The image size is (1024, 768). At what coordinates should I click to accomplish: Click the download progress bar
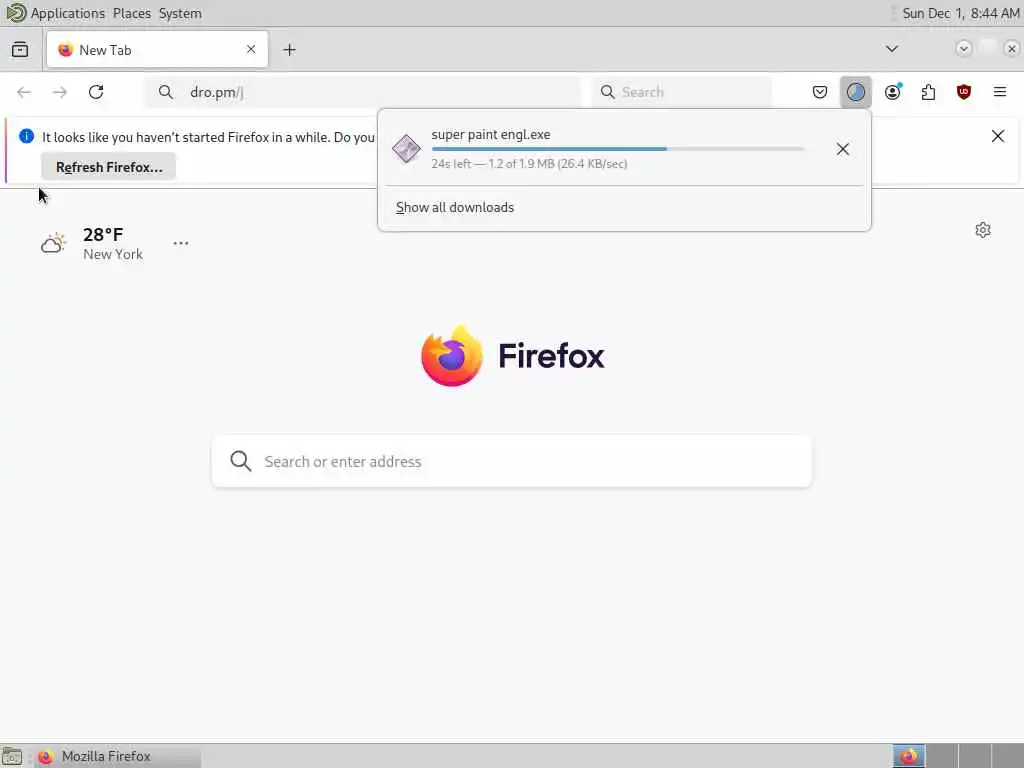click(618, 149)
